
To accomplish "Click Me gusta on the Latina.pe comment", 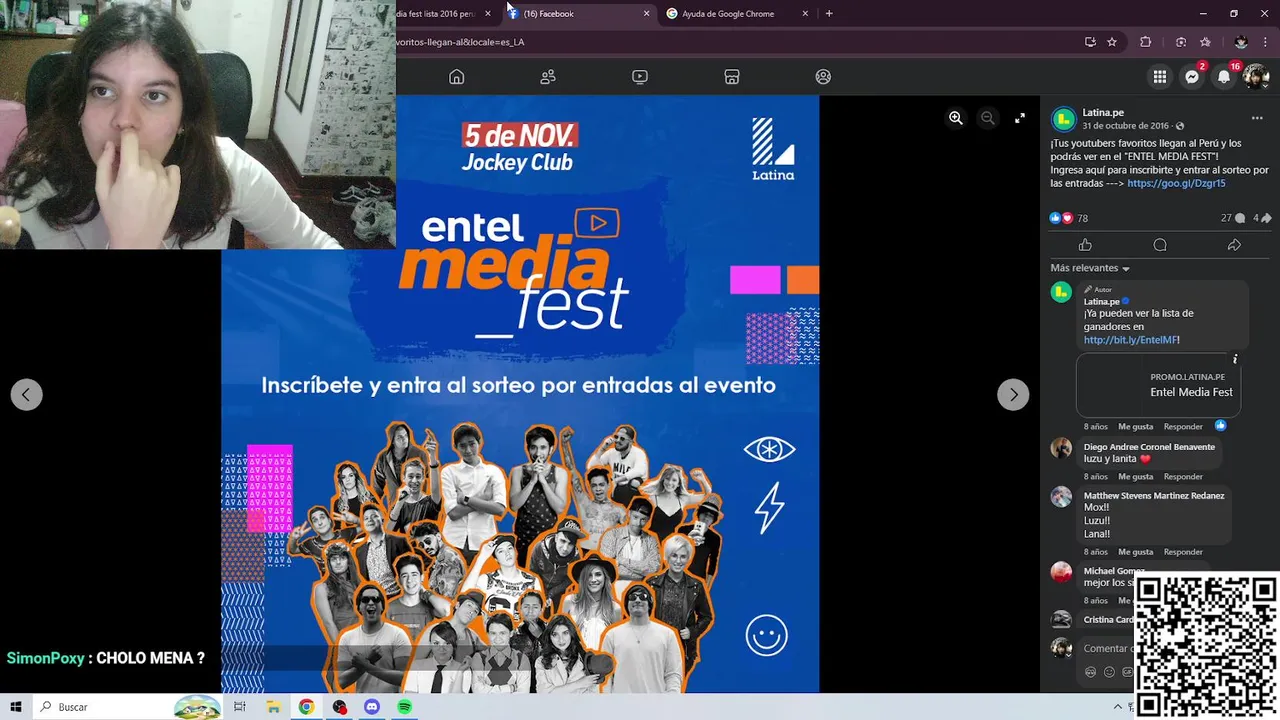I will (x=1136, y=427).
